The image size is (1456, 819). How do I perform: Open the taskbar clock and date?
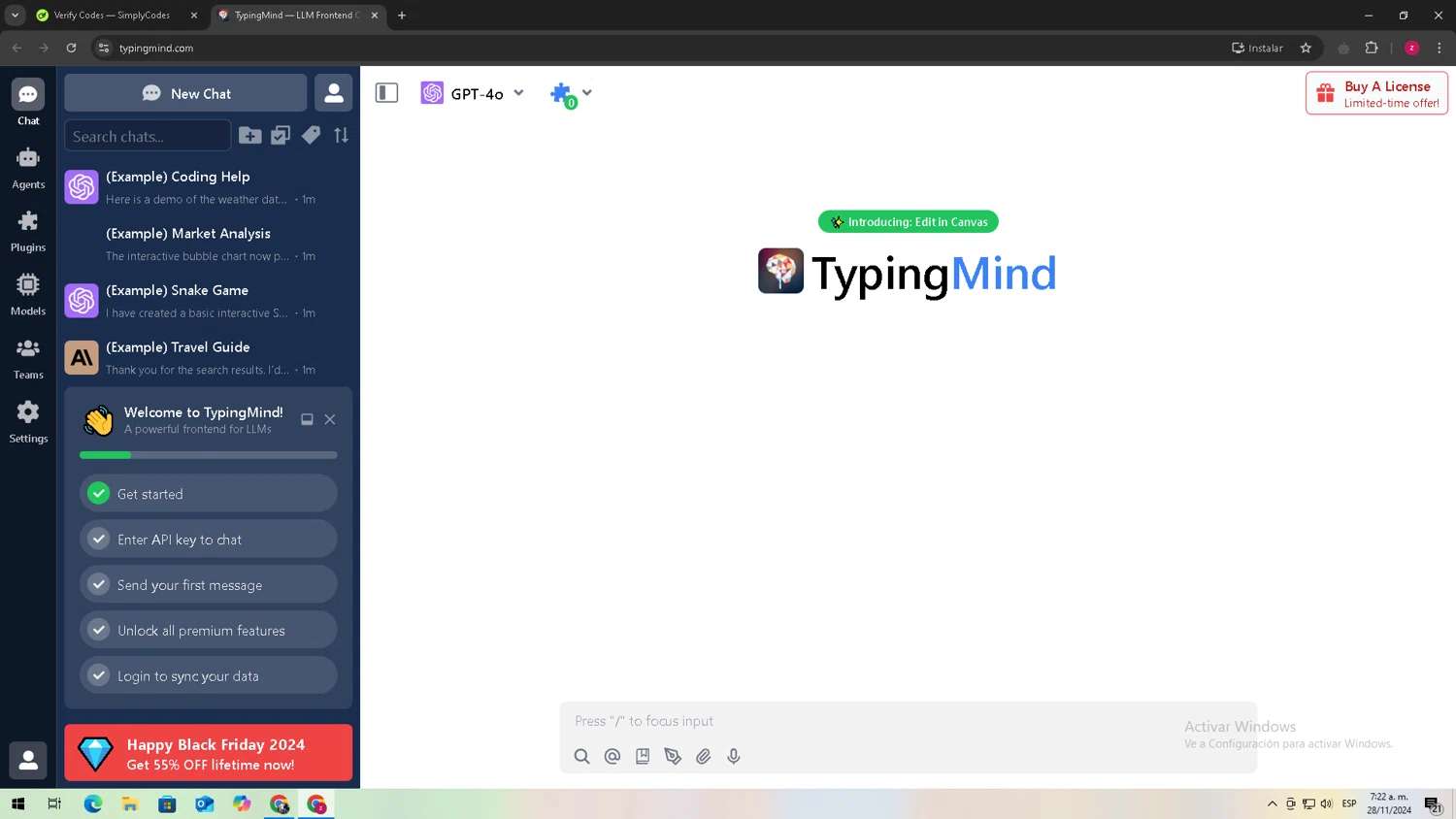(x=1389, y=803)
